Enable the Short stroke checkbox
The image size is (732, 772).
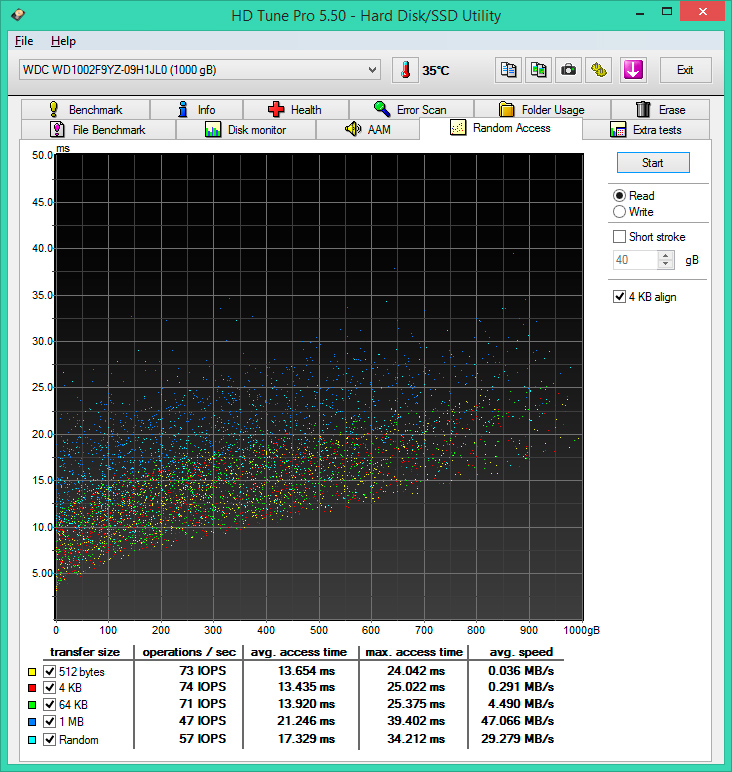pos(620,237)
